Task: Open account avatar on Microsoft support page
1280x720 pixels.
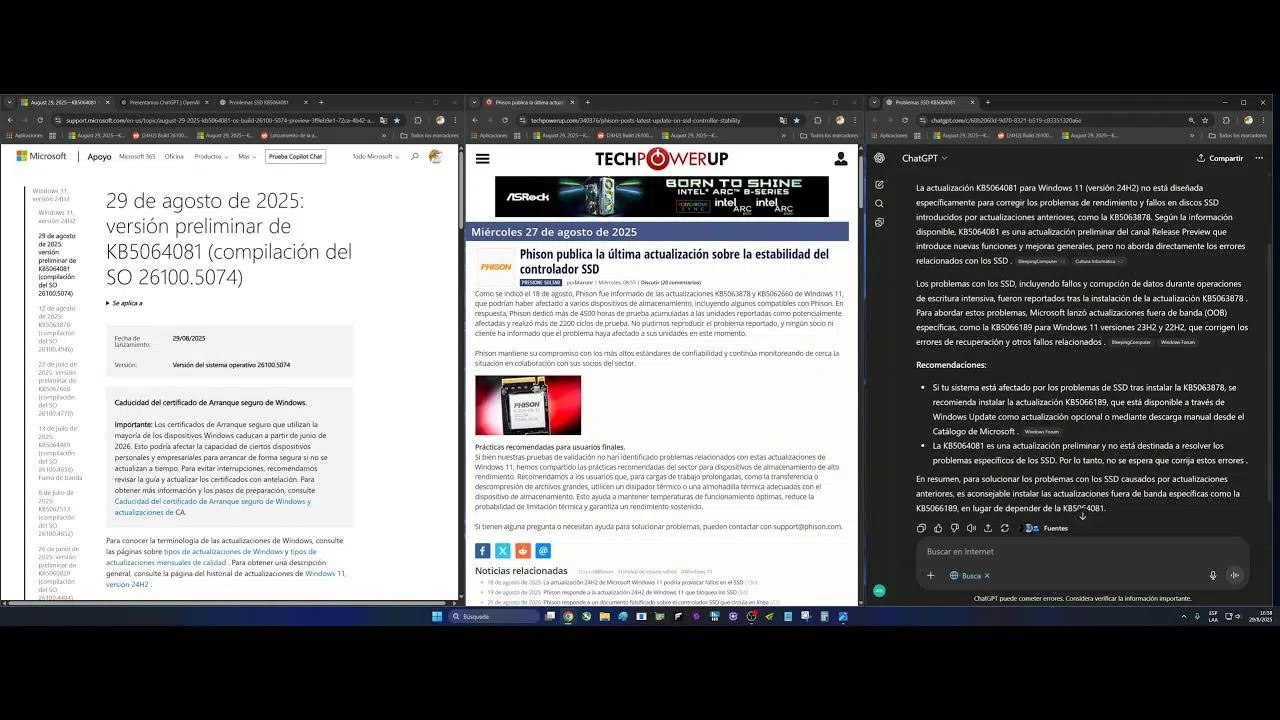Action: (x=435, y=156)
